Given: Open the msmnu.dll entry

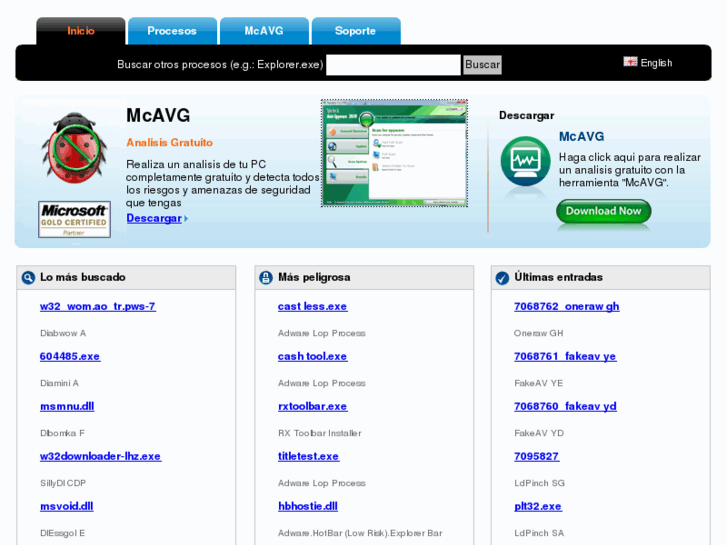Looking at the screenshot, I should click(67, 406).
